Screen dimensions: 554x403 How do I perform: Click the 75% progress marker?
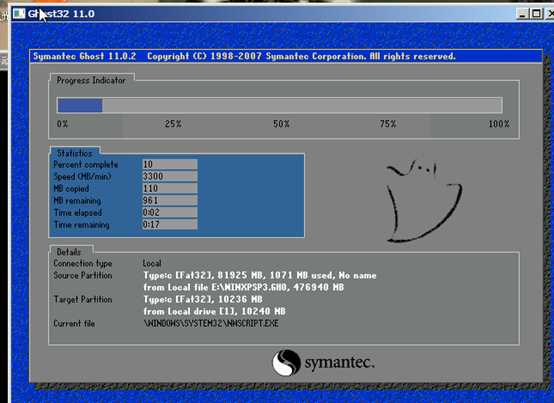tap(388, 124)
